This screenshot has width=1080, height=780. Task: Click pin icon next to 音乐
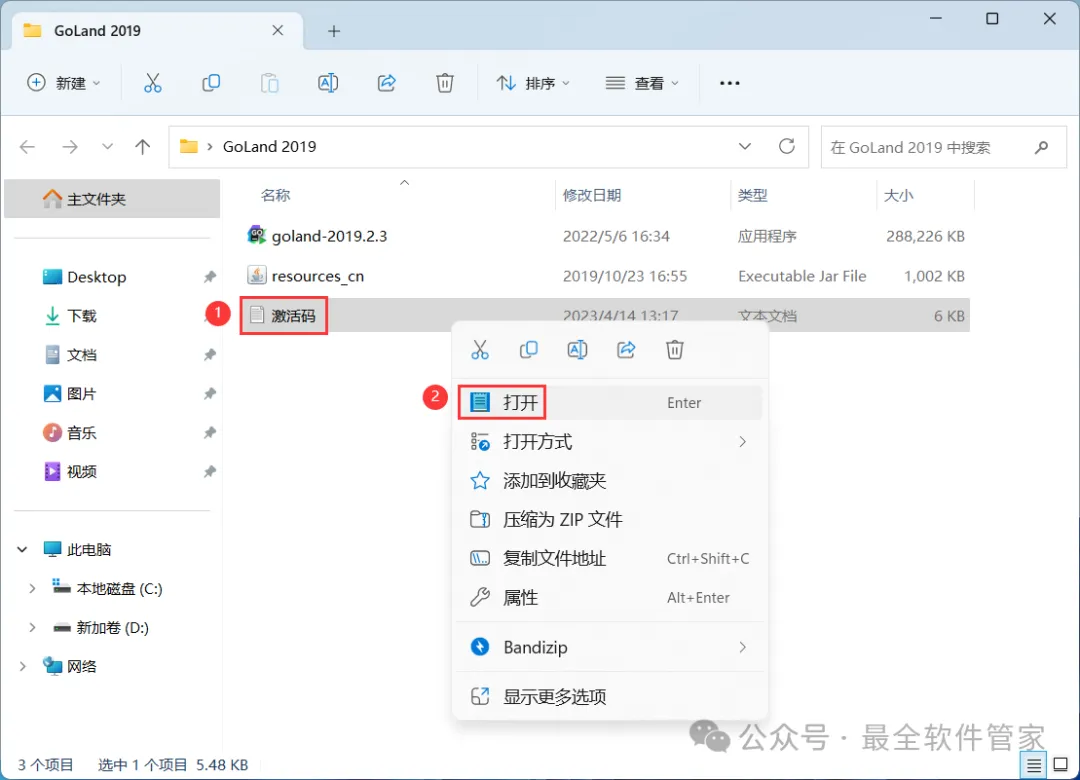209,433
